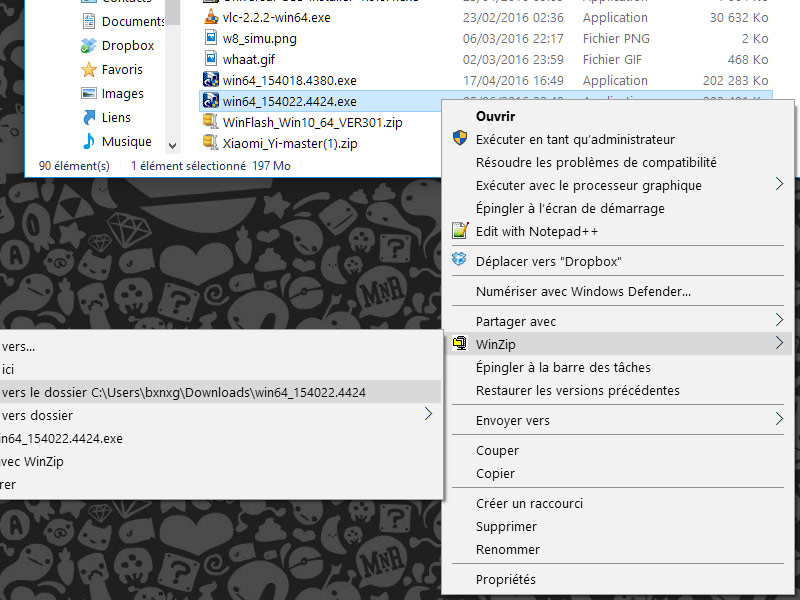Select file name w8_simu.png
Image resolution: width=800 pixels, height=600 pixels.
[x=259, y=39]
